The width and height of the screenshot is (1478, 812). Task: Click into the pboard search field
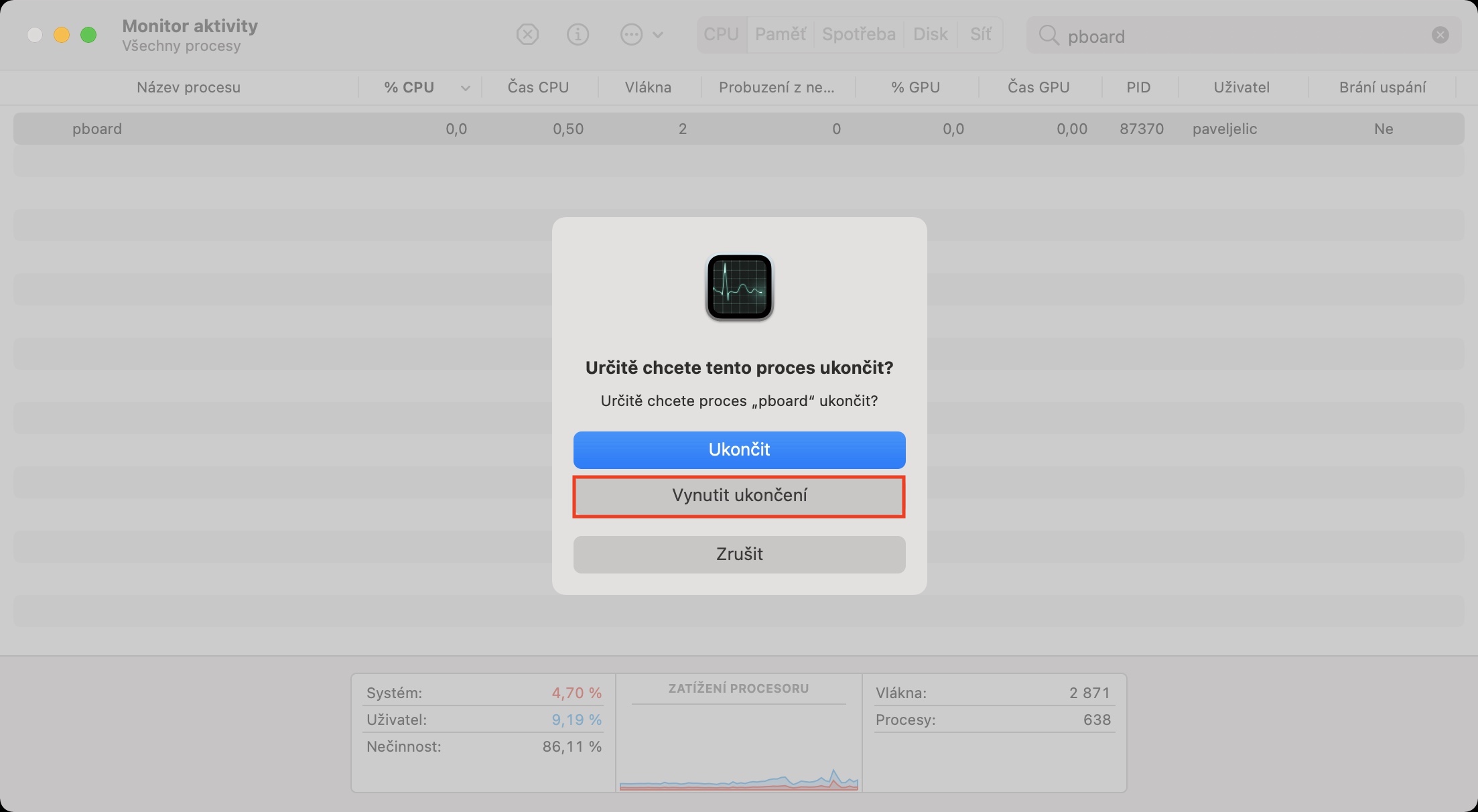point(1239,36)
